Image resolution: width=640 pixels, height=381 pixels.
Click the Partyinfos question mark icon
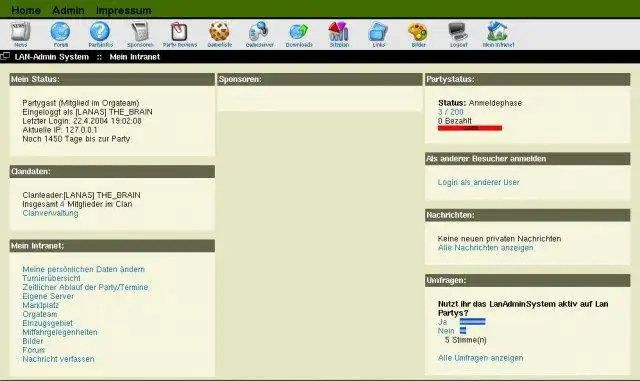100,32
